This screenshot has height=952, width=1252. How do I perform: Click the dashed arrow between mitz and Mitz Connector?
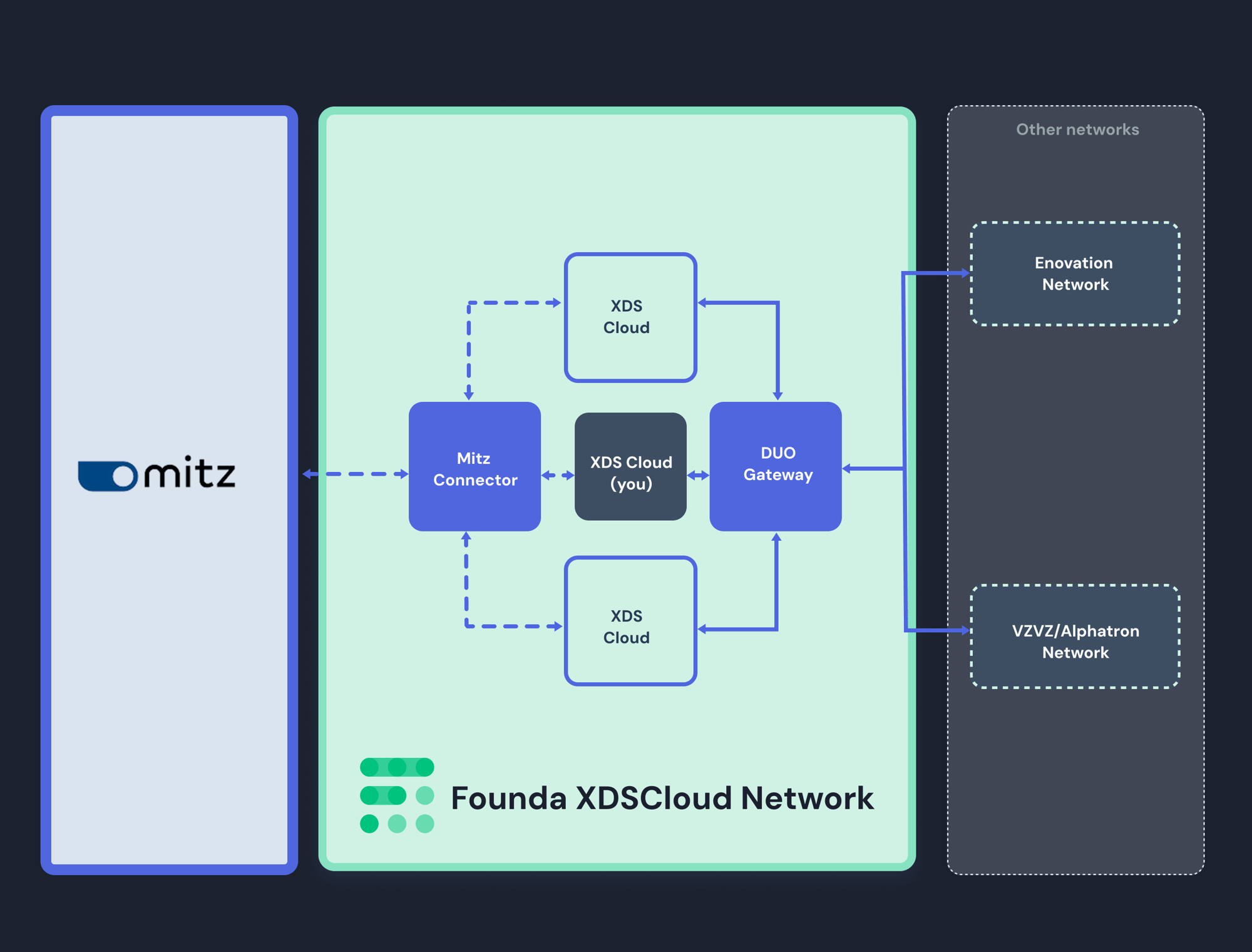tap(356, 474)
